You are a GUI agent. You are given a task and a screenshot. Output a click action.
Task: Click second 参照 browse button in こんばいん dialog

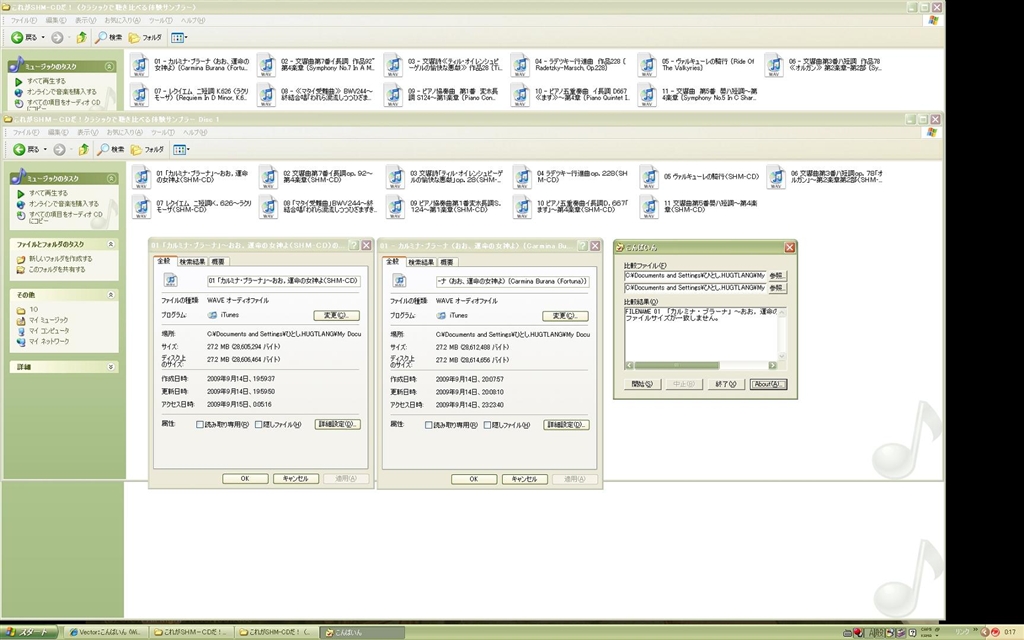pos(776,288)
